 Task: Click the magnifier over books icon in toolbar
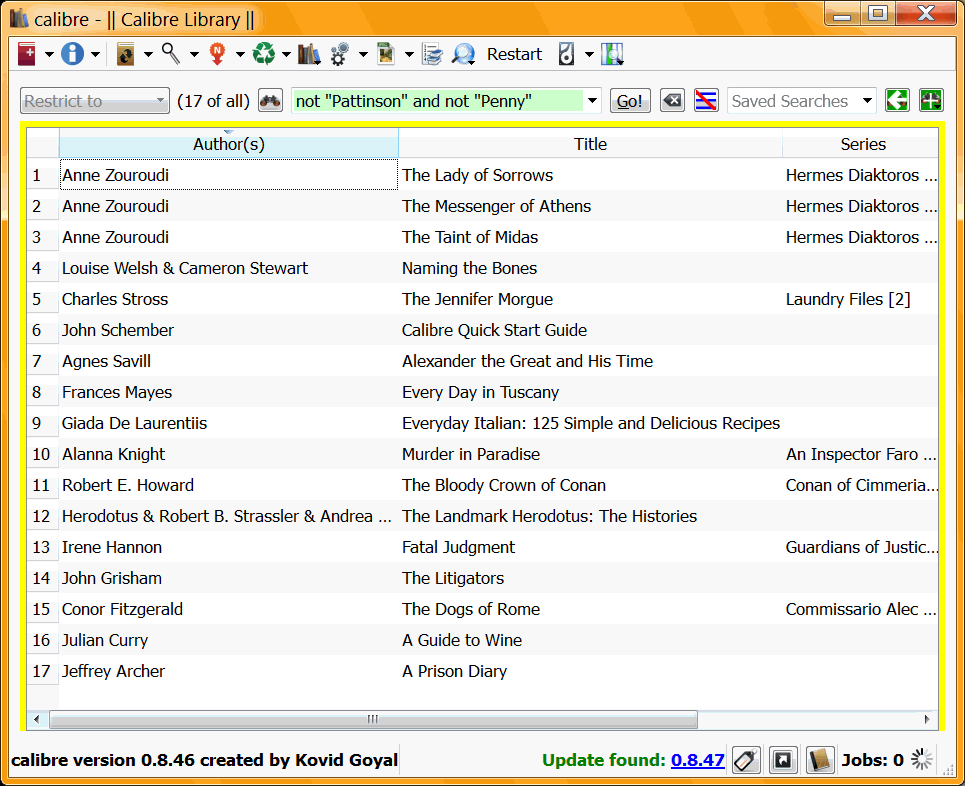pyautogui.click(x=612, y=54)
